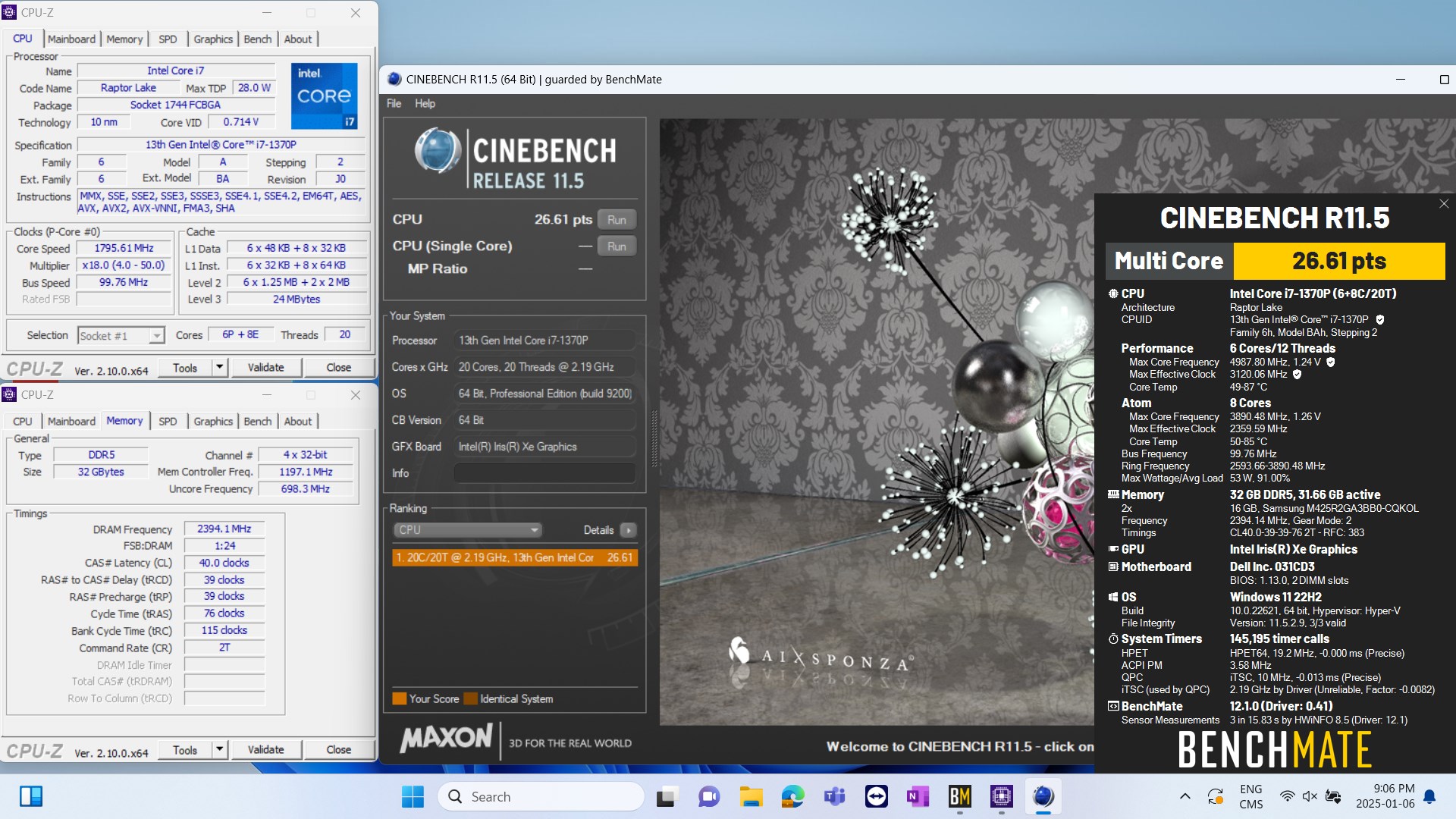Click the Identical System legend swatch
Viewport: 1456px width, 819px height.
coord(470,699)
